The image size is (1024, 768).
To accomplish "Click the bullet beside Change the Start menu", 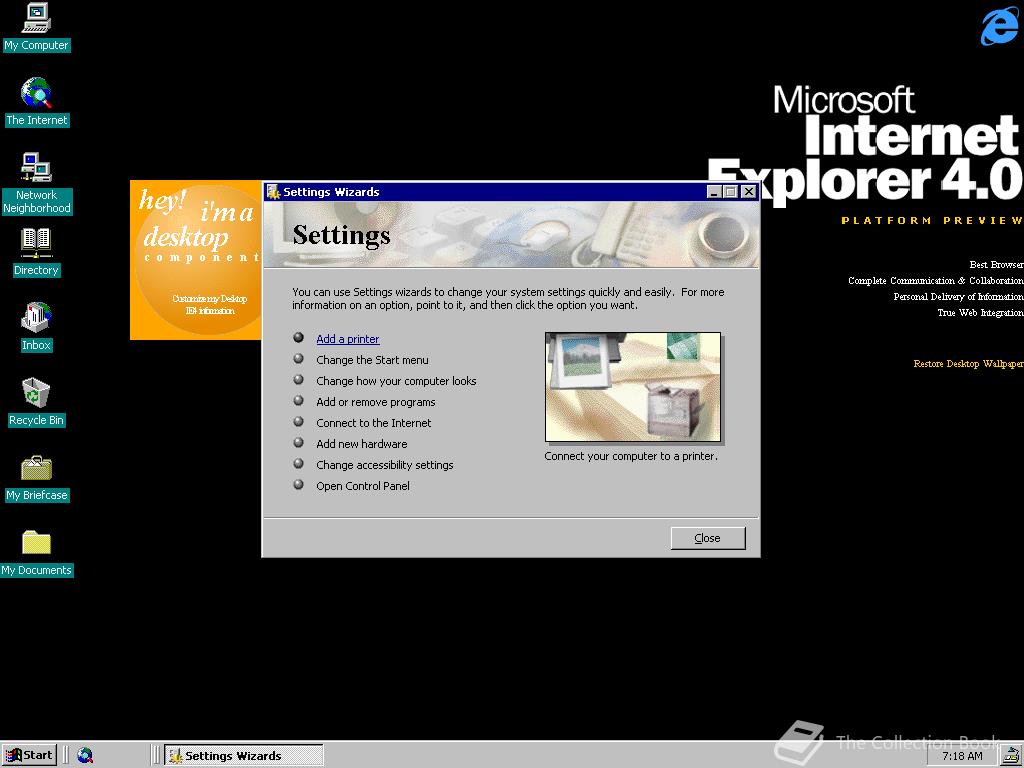I will [x=298, y=359].
